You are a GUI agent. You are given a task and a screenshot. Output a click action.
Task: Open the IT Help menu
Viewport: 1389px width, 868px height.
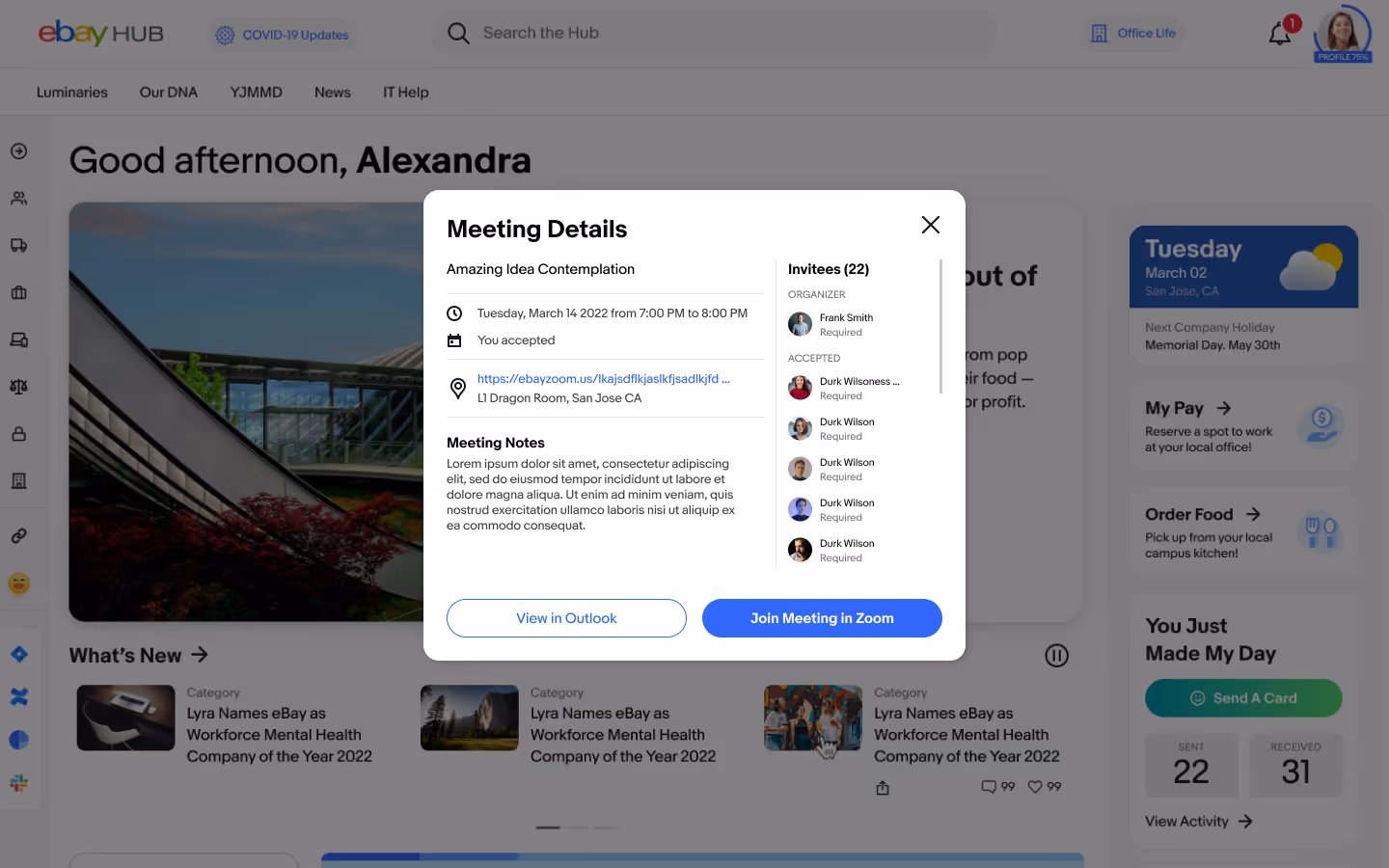coord(406,93)
